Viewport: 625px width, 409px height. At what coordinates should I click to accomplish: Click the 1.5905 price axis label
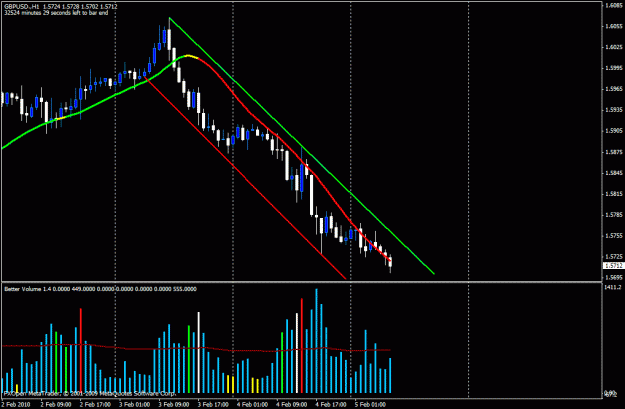(x=614, y=131)
